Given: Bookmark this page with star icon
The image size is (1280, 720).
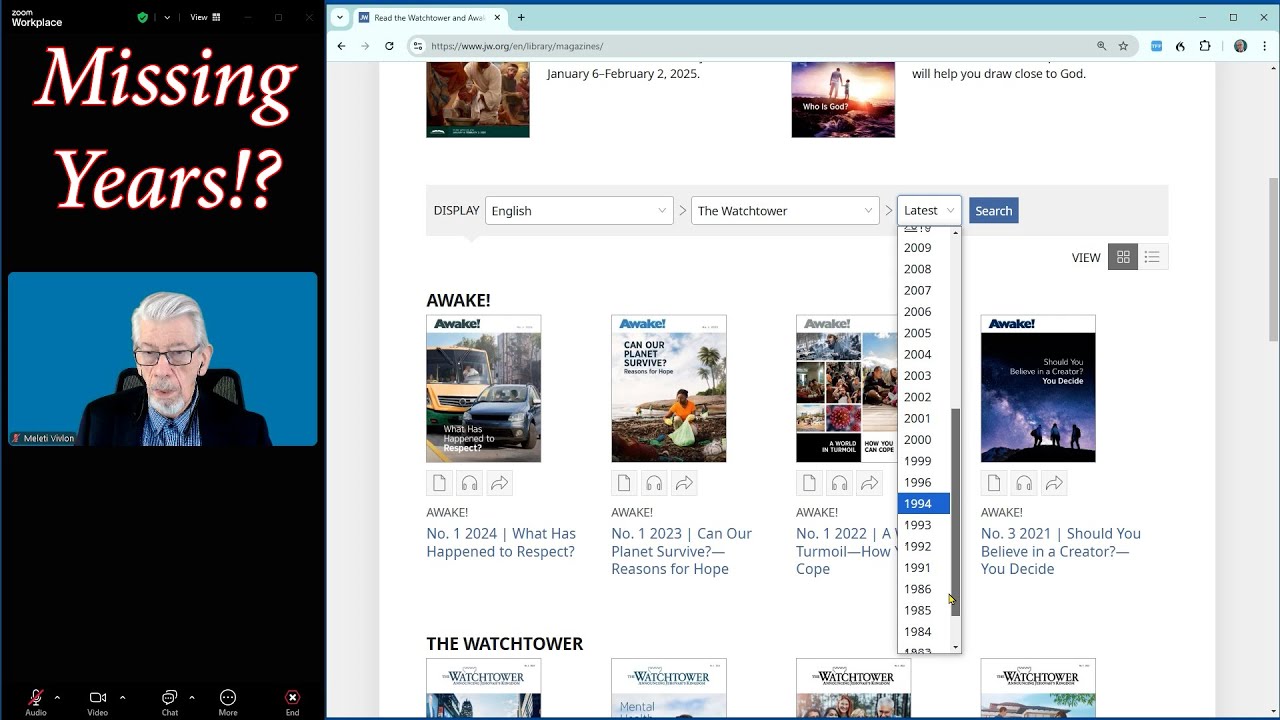Looking at the screenshot, I should pyautogui.click(x=1123, y=46).
